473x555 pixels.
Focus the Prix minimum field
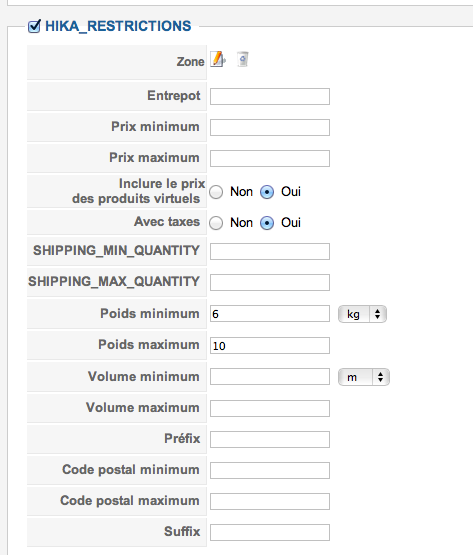coord(270,127)
